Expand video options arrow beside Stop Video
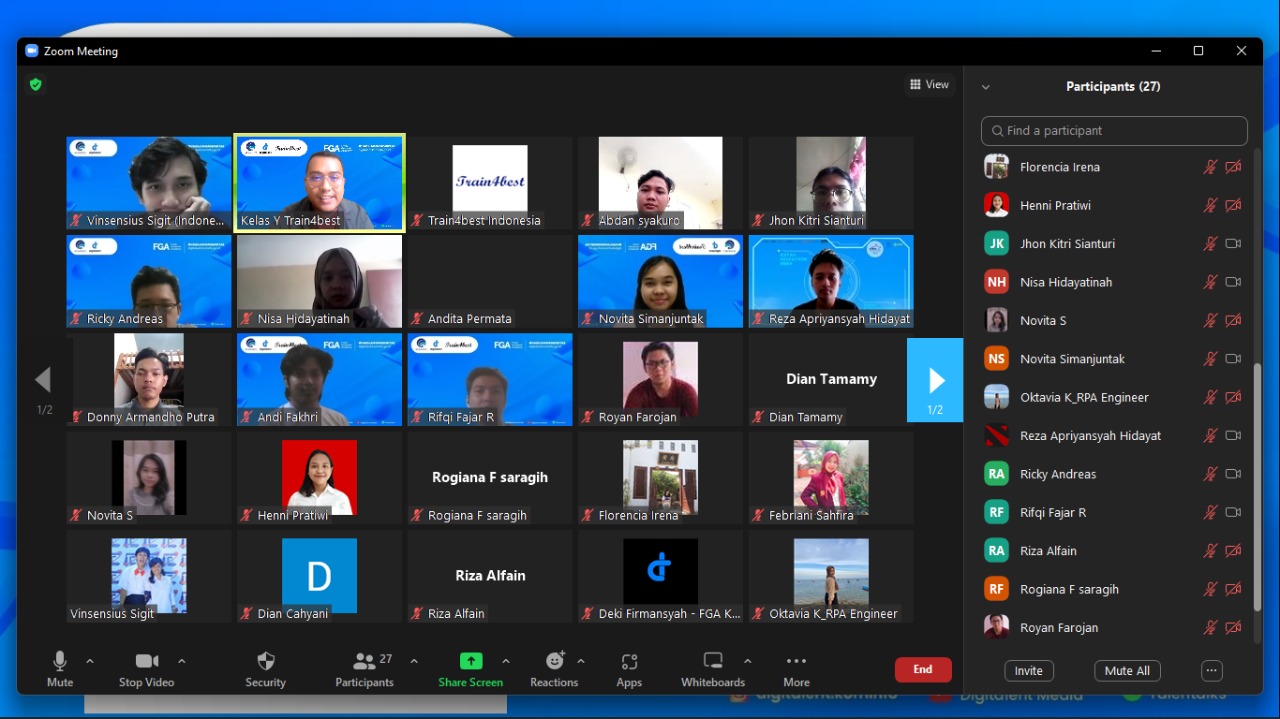The width and height of the screenshot is (1280, 719). [x=181, y=661]
